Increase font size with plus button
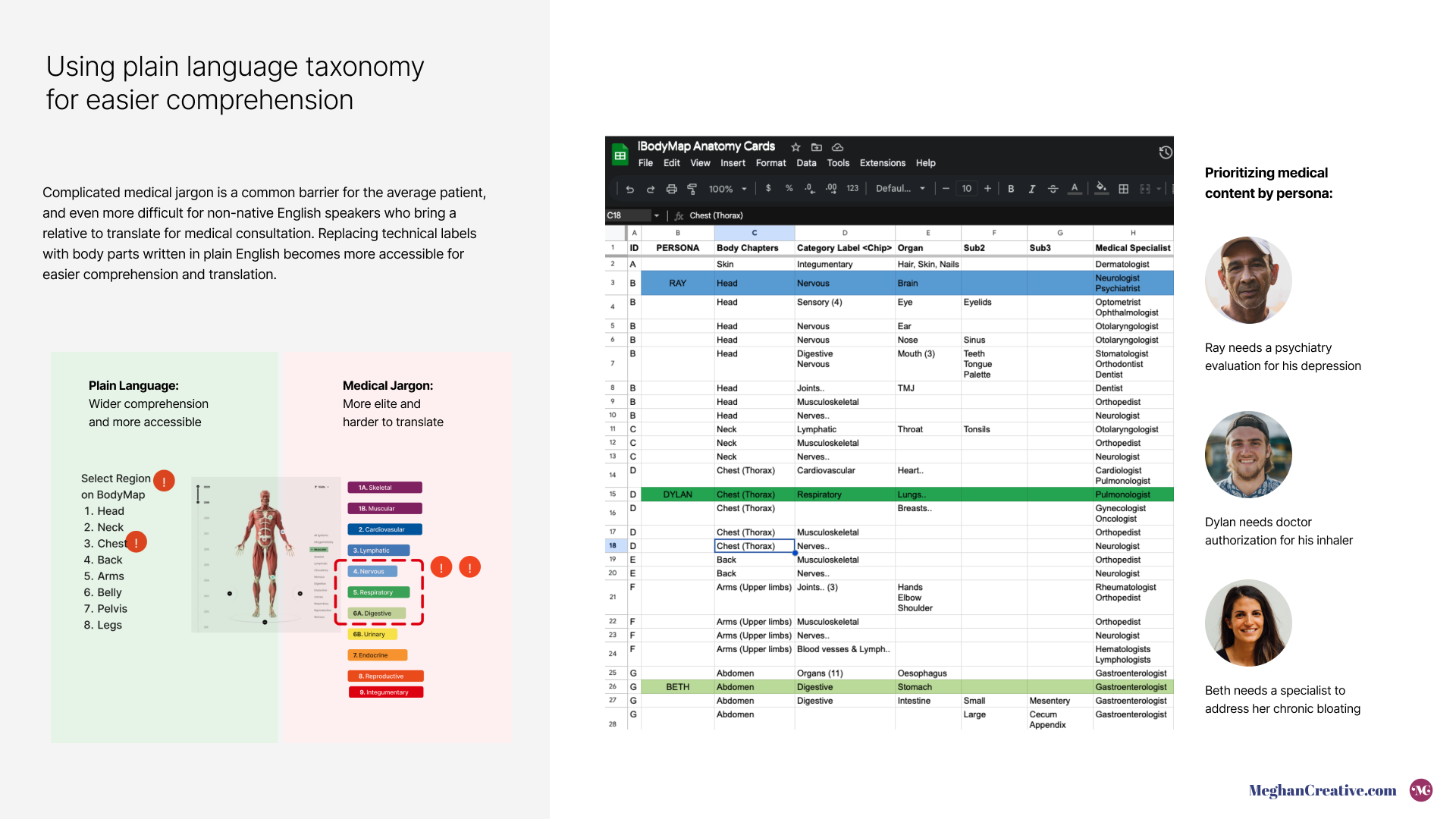Screen dimensions: 1456x819 tap(987, 189)
